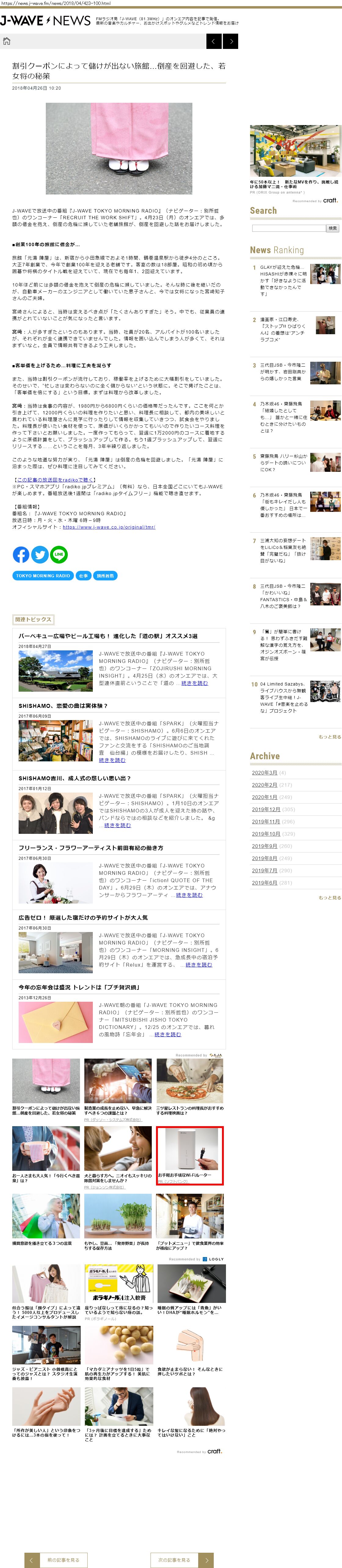Go to previous article with left arrow
The image size is (342, 1568).
tap(214, 41)
